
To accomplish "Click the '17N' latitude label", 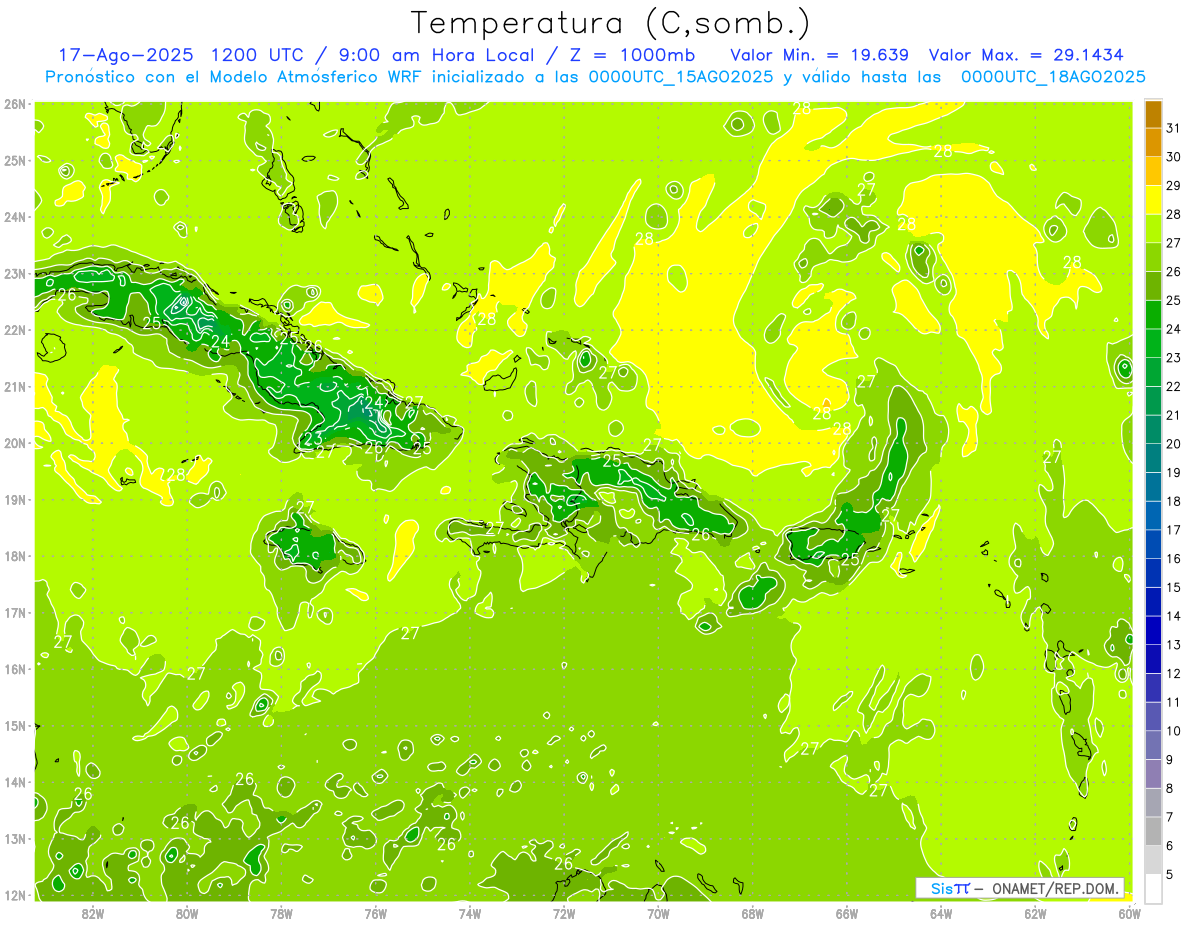I will pos(15,613).
